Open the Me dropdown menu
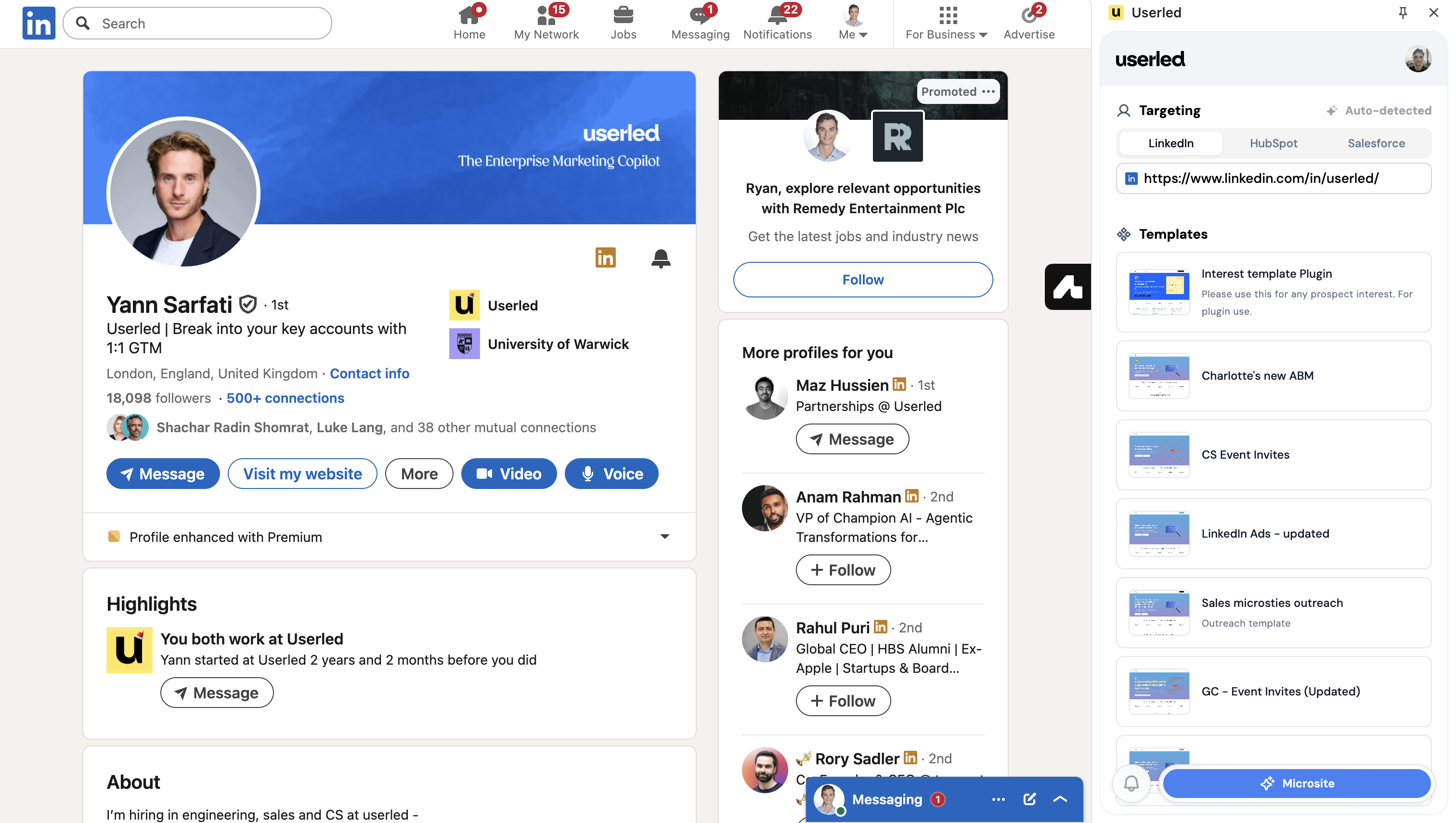This screenshot has width=1456, height=823. 853,23
